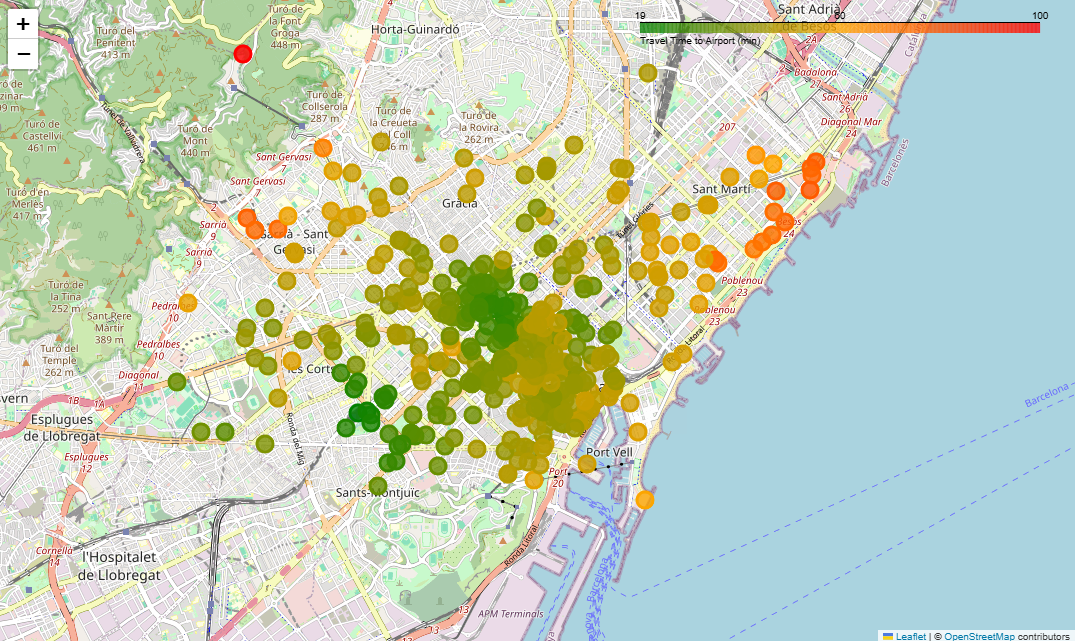Screen dimensions: 1078x641
Task: Click the Ronda del Mig road label
Action: [x=294, y=438]
